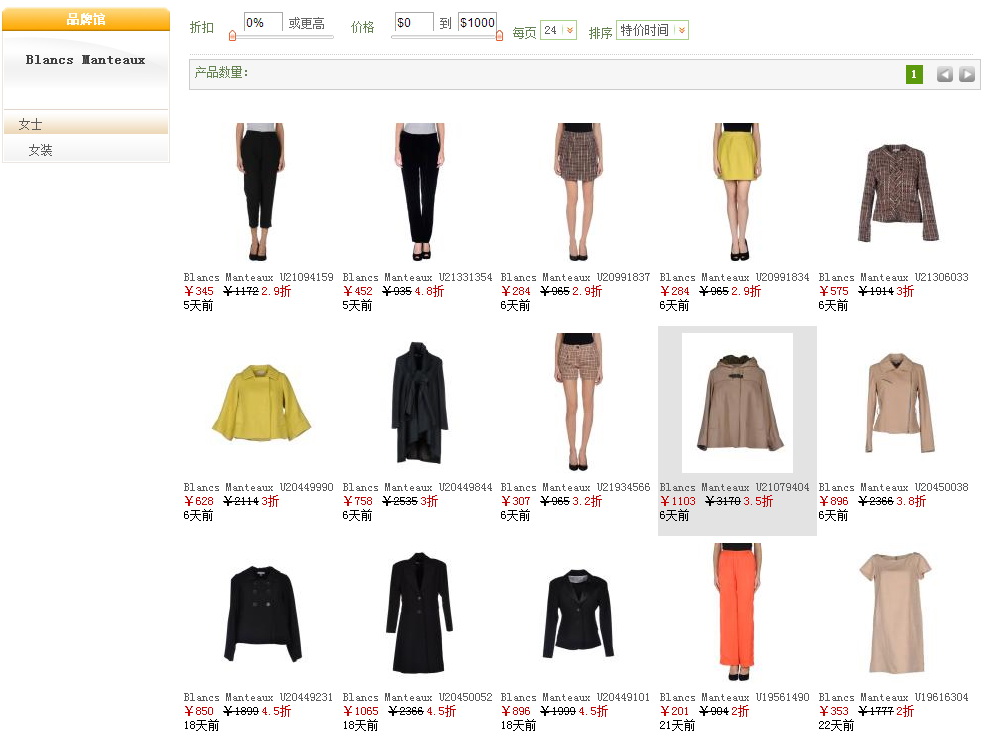990x745 pixels.
Task: Click title Blancs Manteaux U21079404
Action: click(734, 487)
